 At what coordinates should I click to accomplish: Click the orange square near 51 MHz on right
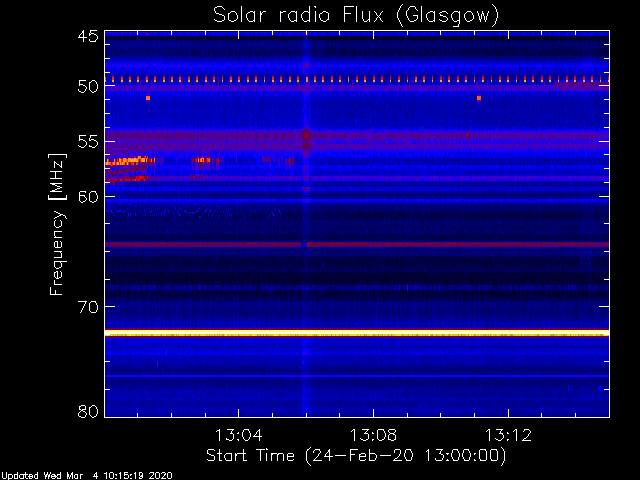point(479,98)
